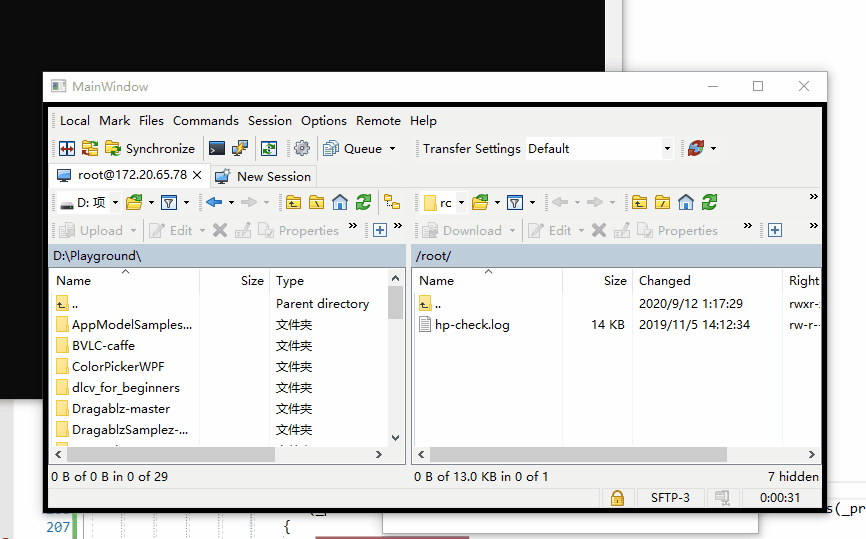Open the Options menu
The height and width of the screenshot is (539, 866).
coord(324,120)
